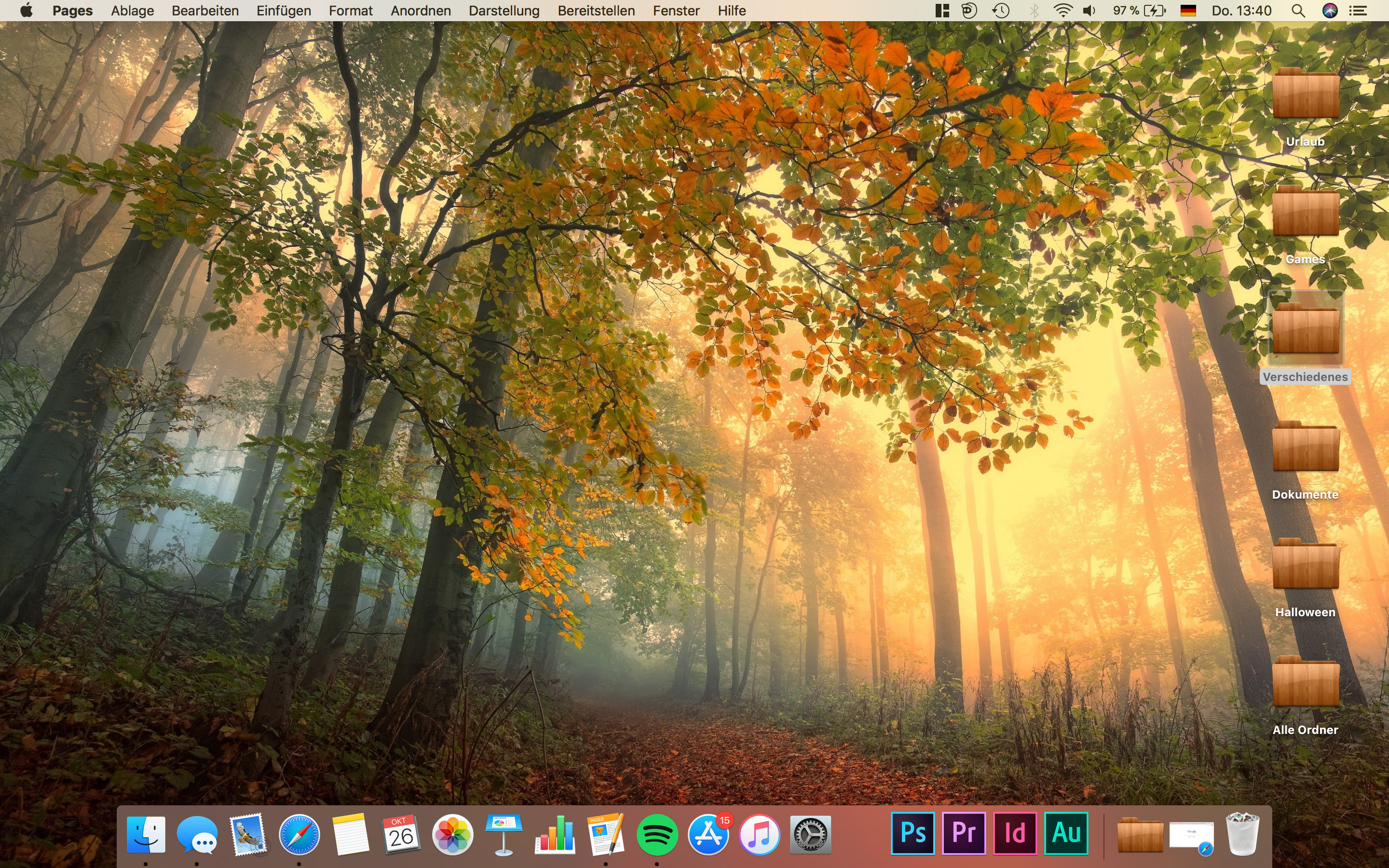Open the German flag input source menu
This screenshot has width=1389, height=868.
1187,10
